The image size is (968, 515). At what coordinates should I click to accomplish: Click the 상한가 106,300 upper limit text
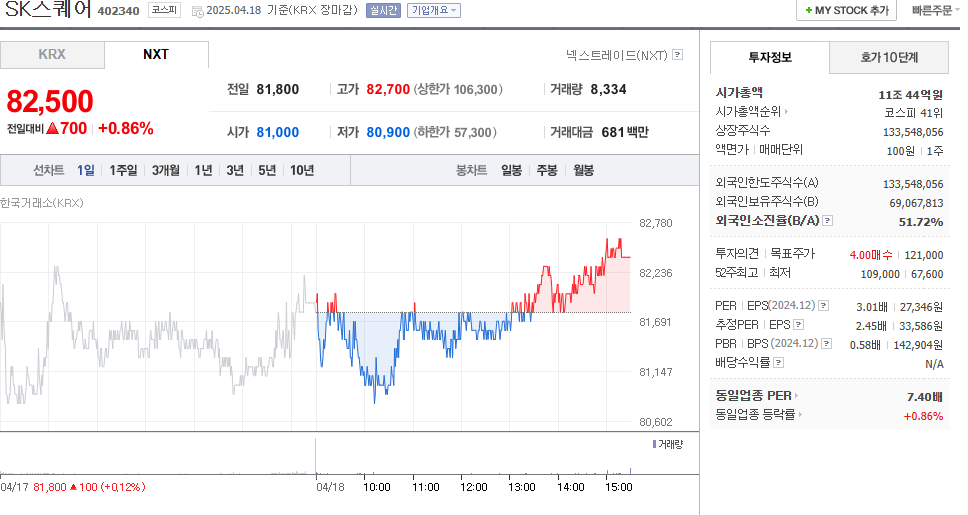pyautogui.click(x=458, y=90)
